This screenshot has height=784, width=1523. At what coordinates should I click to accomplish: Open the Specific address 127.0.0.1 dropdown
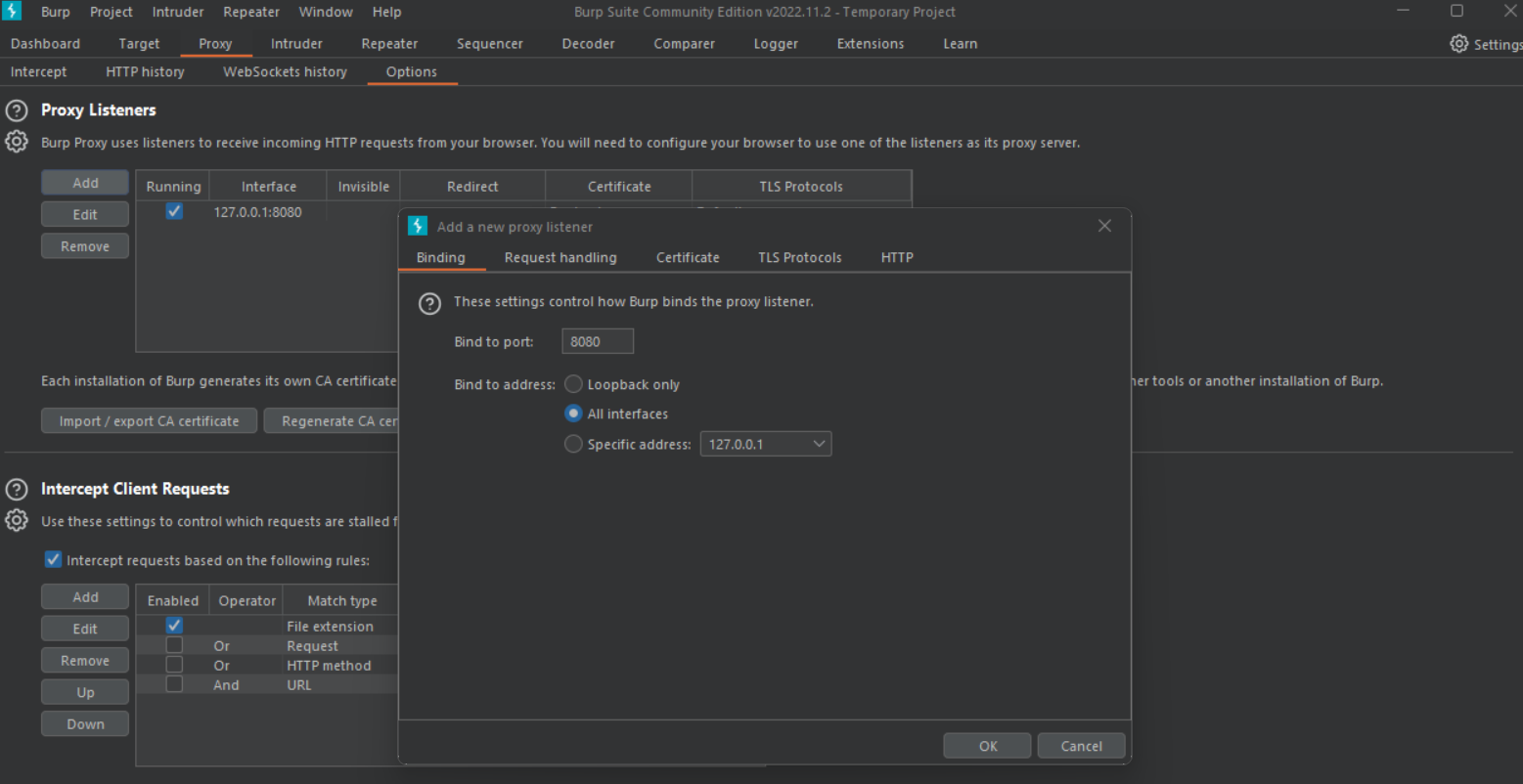(x=766, y=444)
